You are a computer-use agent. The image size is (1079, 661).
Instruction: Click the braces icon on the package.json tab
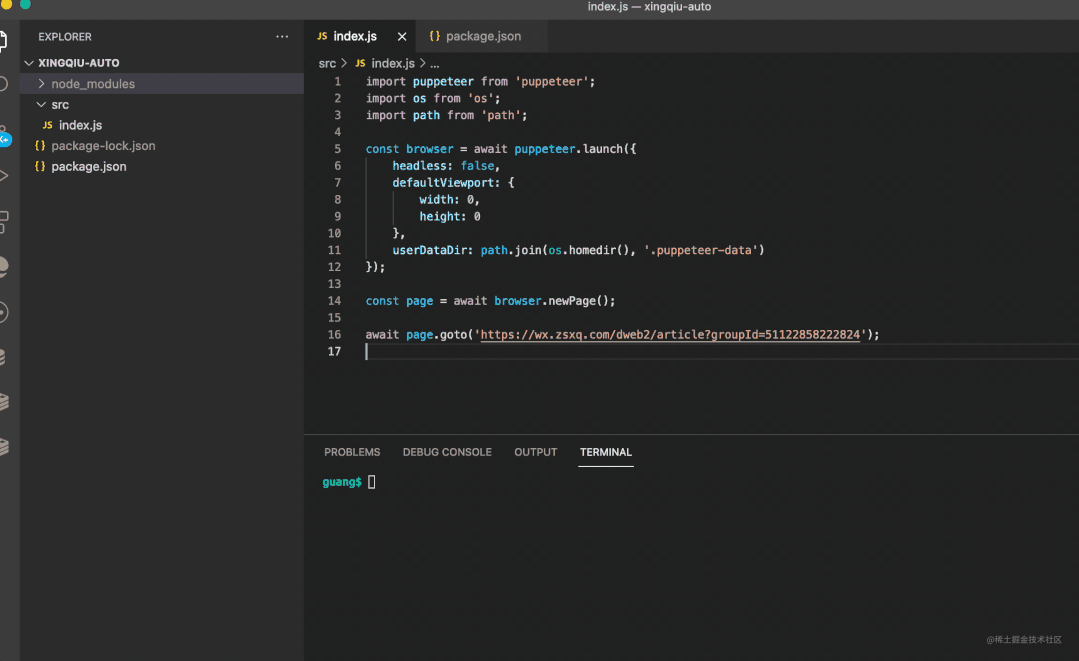434,36
